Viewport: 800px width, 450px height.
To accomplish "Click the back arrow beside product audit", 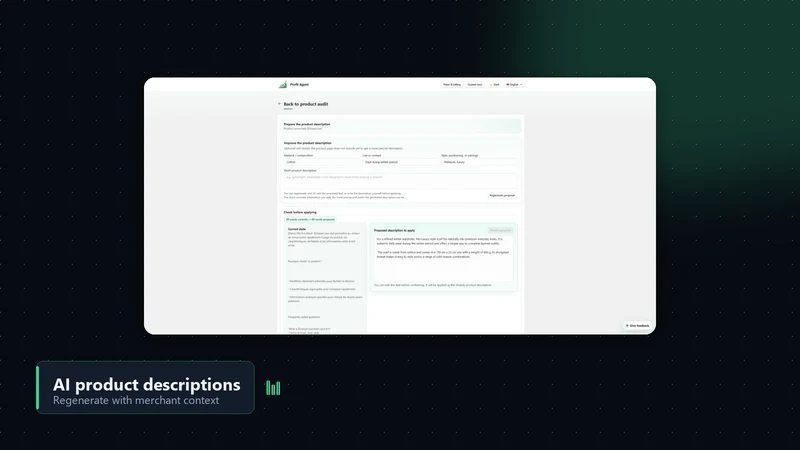I will point(279,104).
